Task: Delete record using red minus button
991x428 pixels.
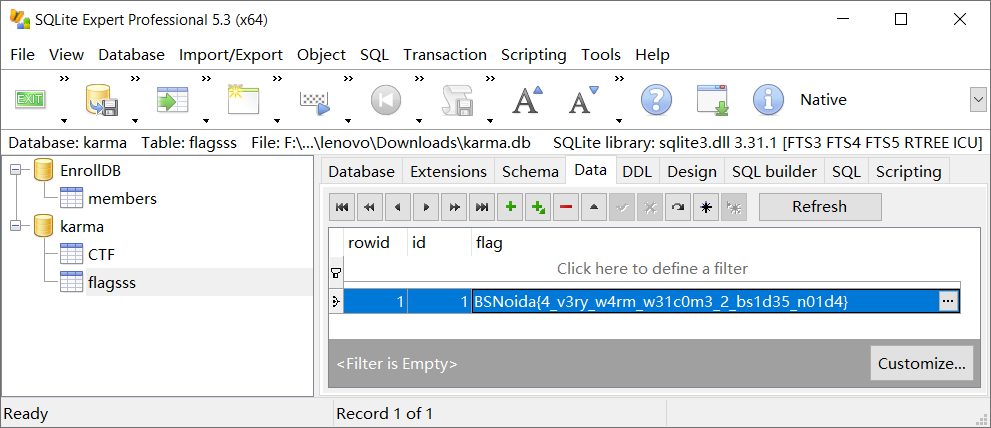Action: tap(566, 207)
